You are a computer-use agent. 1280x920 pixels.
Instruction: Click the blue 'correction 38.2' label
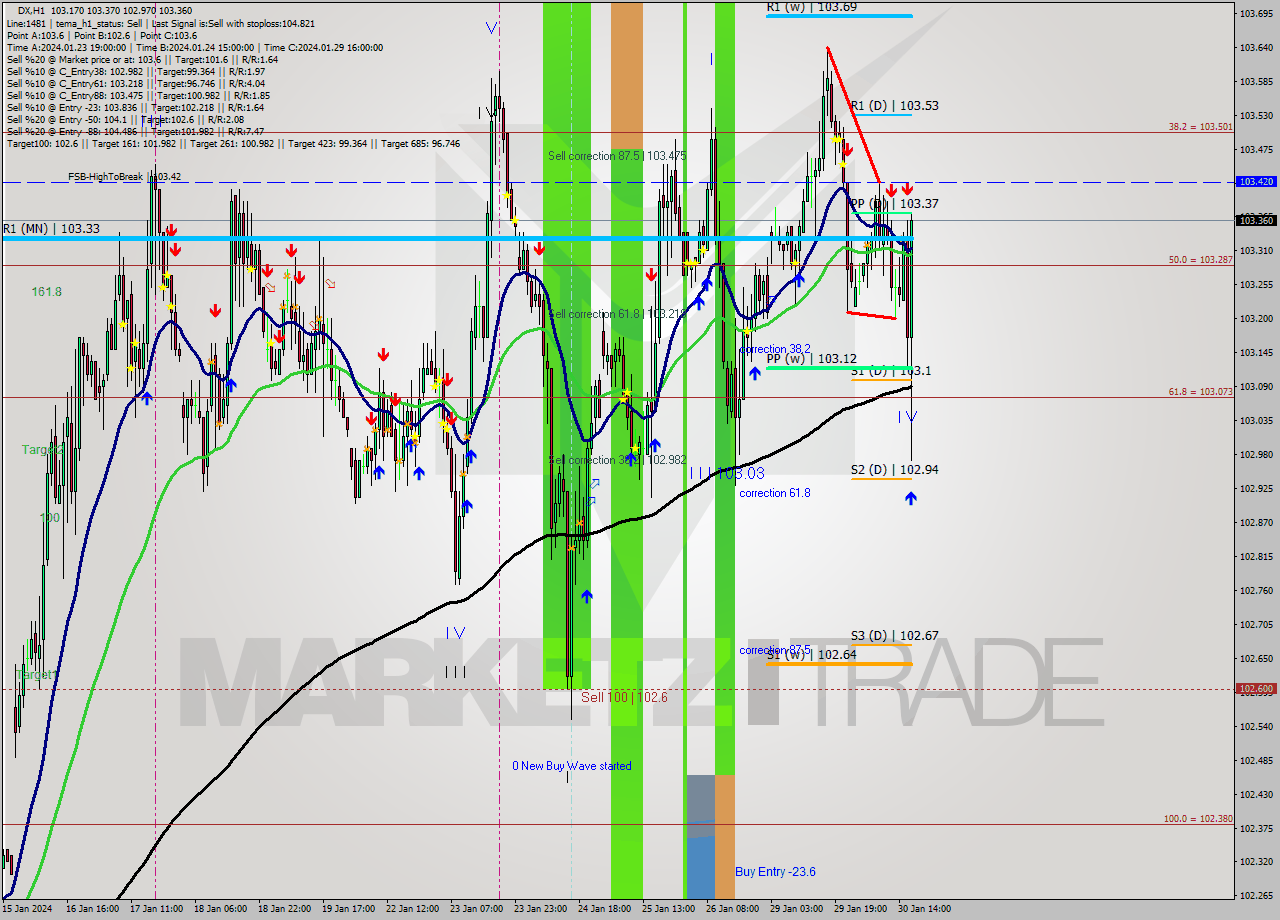tap(775, 349)
